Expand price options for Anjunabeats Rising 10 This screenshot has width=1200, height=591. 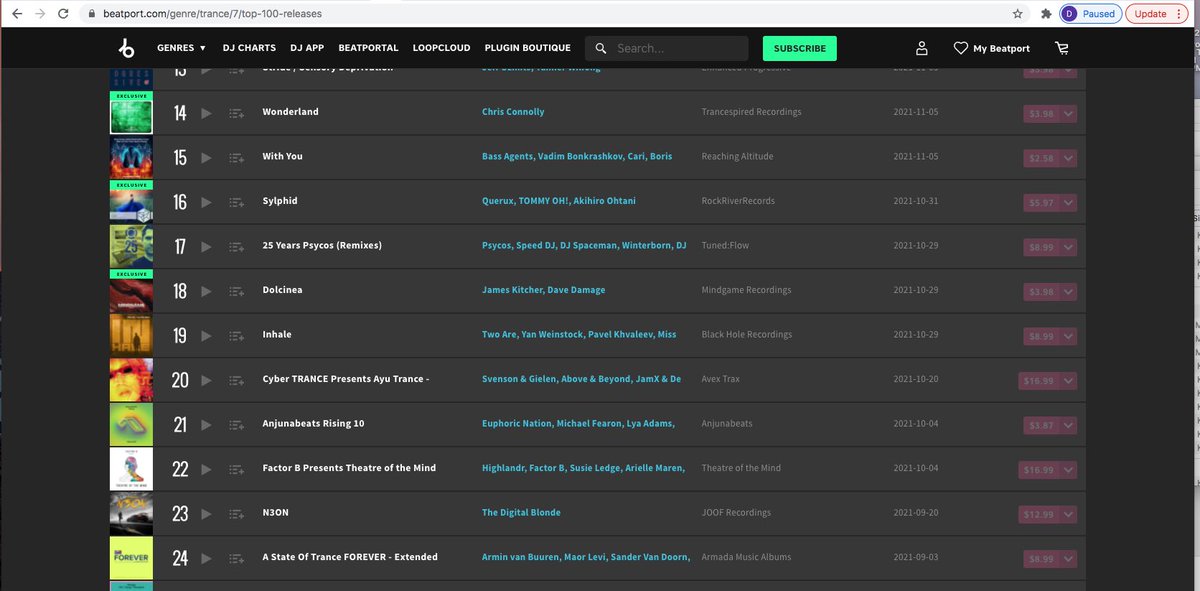(x=1069, y=425)
